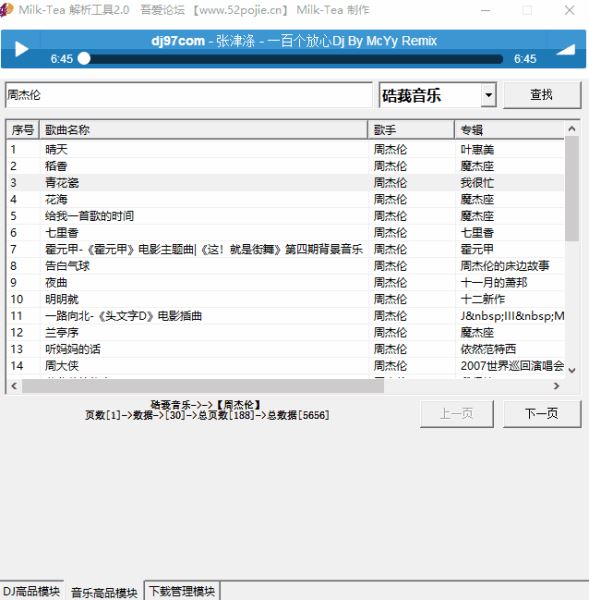Click album cell 十二新作
Screen dimensions: 589x600
tap(483, 299)
